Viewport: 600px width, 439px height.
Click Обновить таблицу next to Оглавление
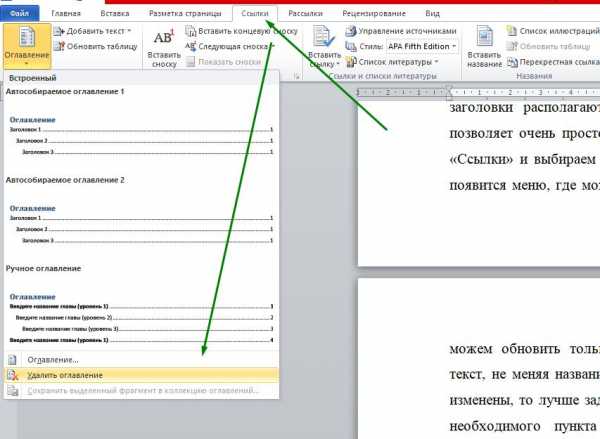click(96, 46)
